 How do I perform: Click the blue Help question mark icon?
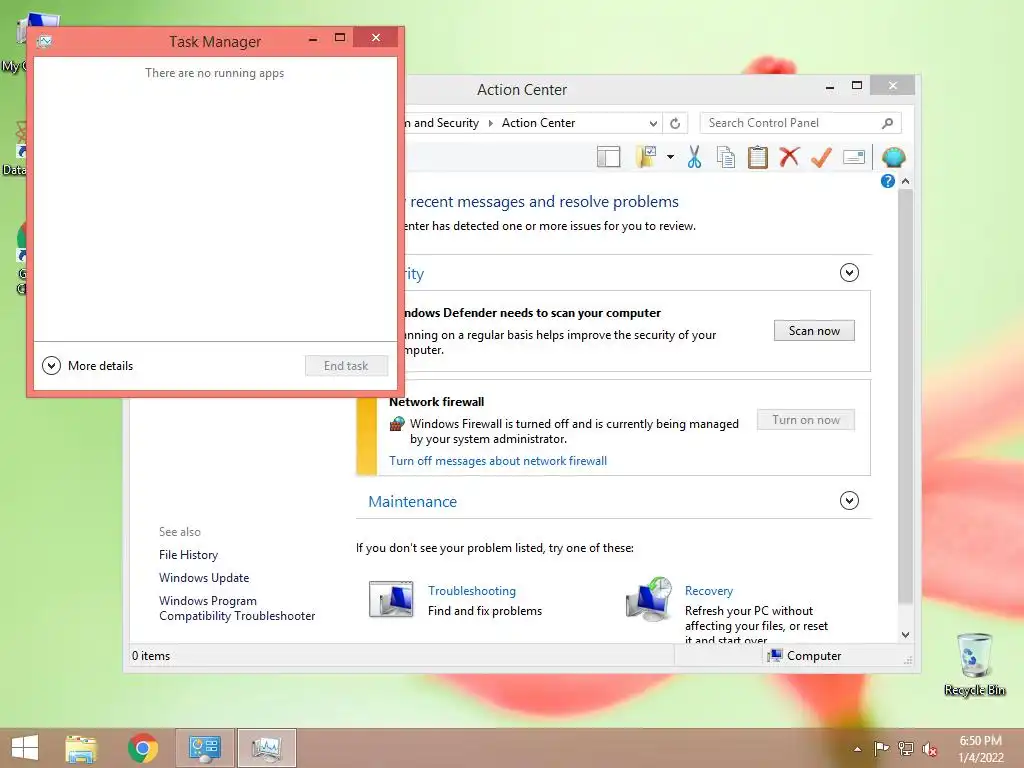[888, 181]
